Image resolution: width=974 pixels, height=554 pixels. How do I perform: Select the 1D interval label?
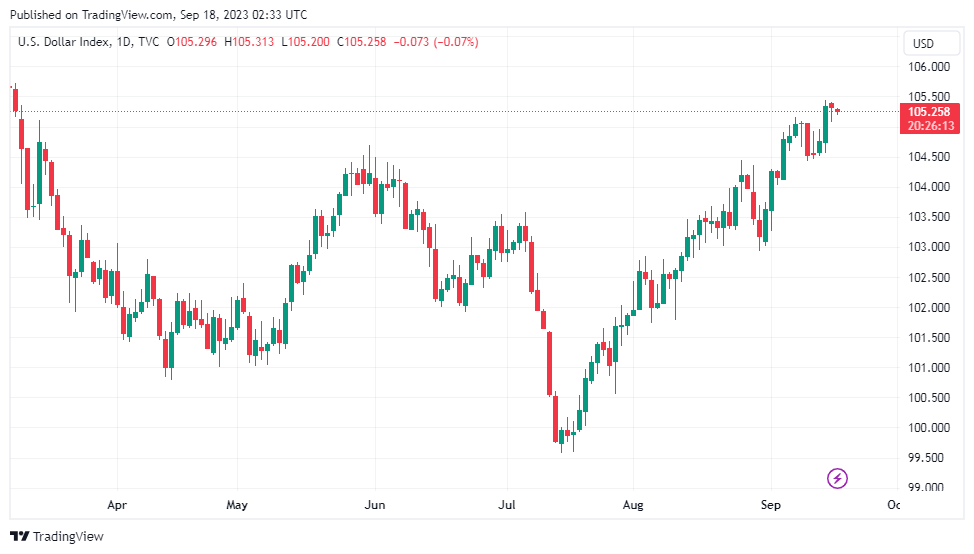(125, 42)
